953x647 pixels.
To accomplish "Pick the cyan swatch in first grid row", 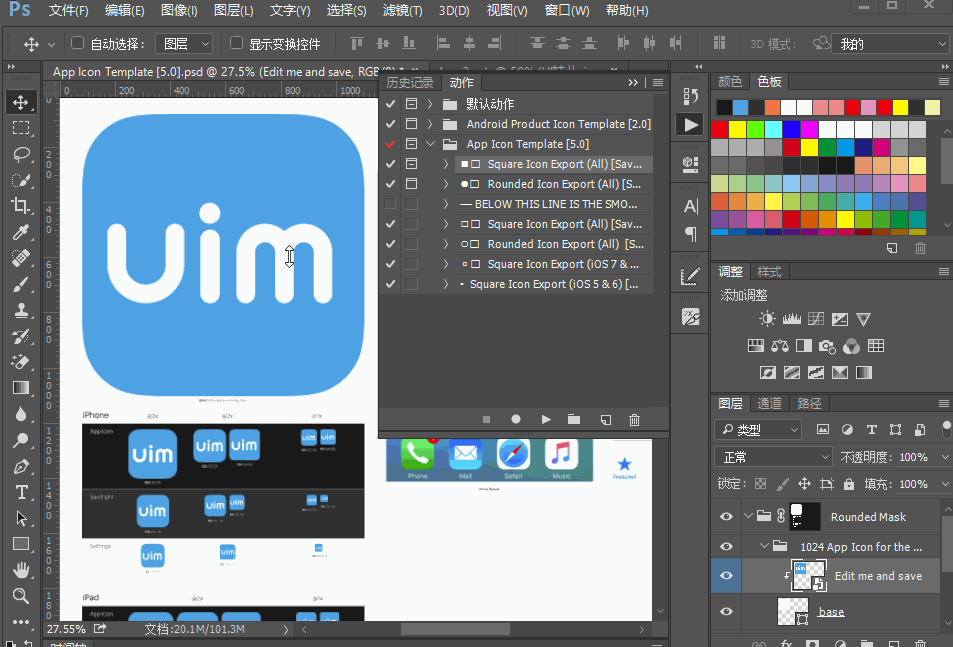I will point(773,129).
